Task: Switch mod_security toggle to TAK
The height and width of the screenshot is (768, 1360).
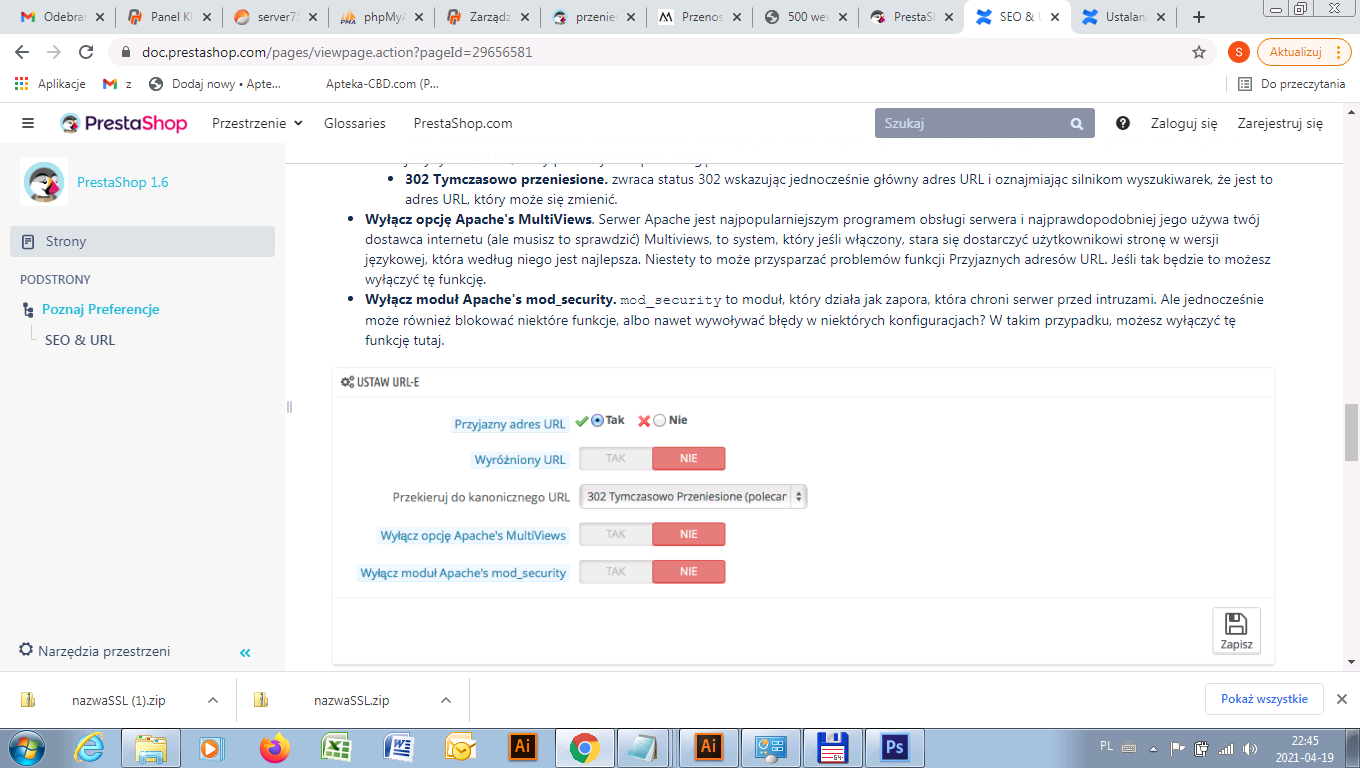Action: (616, 572)
